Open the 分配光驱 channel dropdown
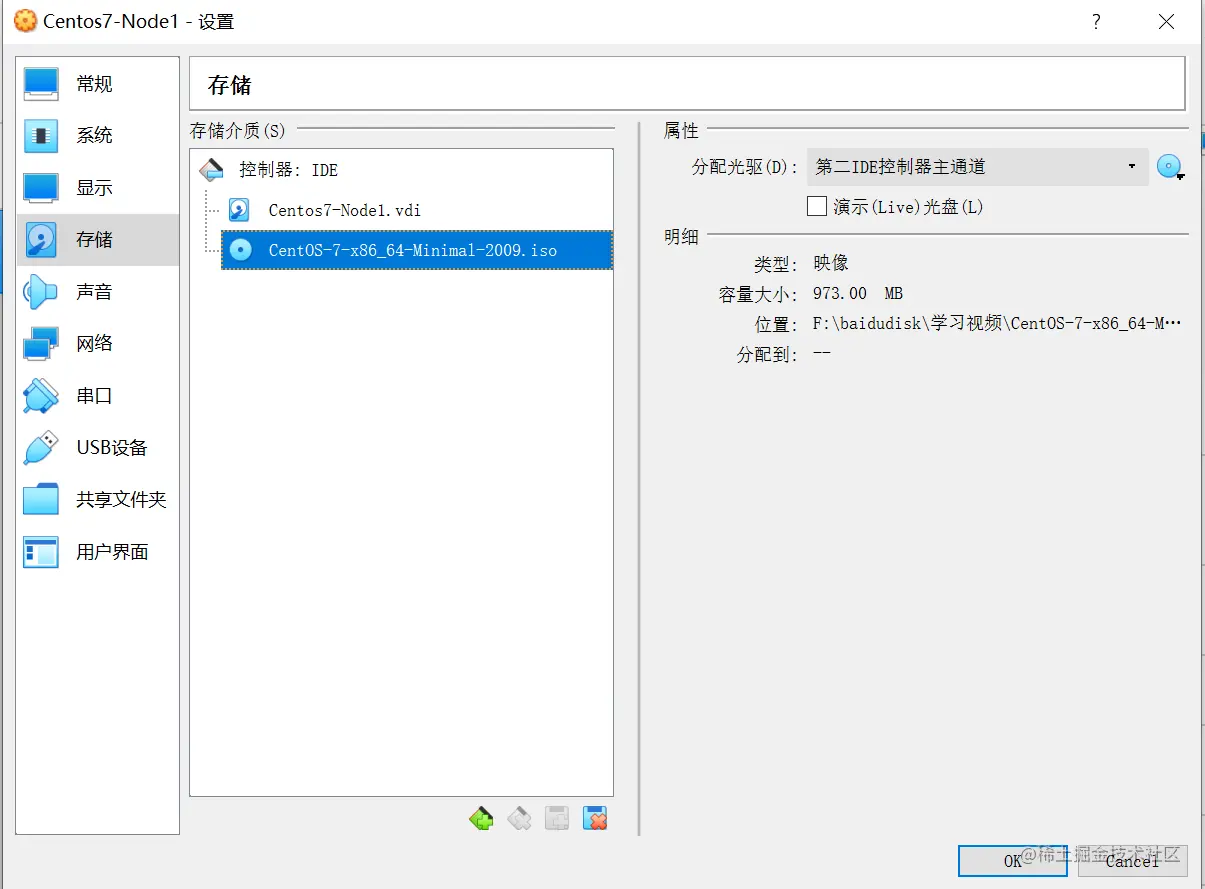 [x=1132, y=166]
